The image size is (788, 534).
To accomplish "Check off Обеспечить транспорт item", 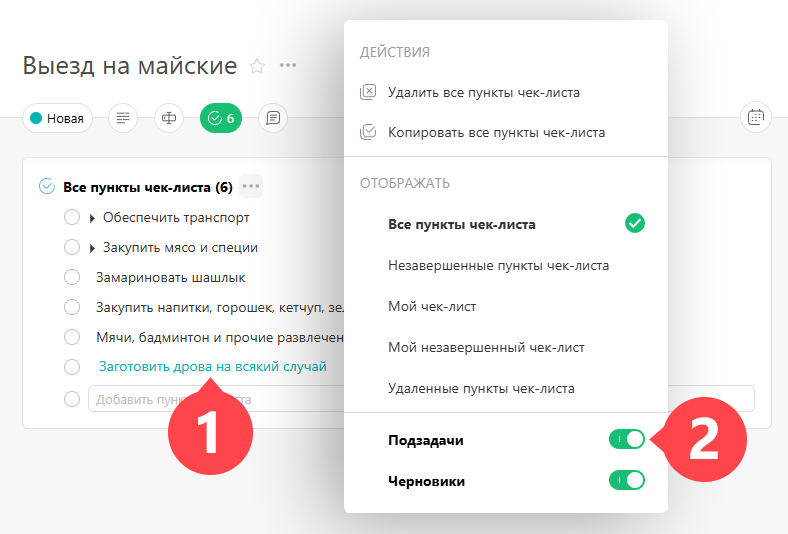I will click(72, 218).
